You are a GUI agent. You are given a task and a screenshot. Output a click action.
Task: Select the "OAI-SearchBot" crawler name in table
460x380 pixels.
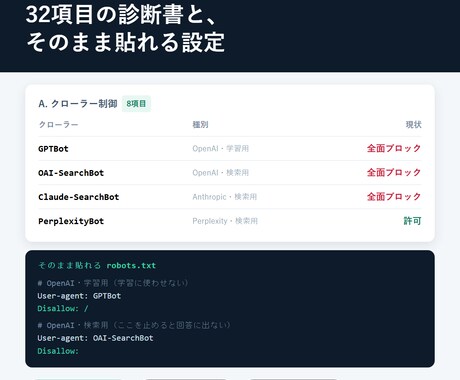pyautogui.click(x=71, y=173)
